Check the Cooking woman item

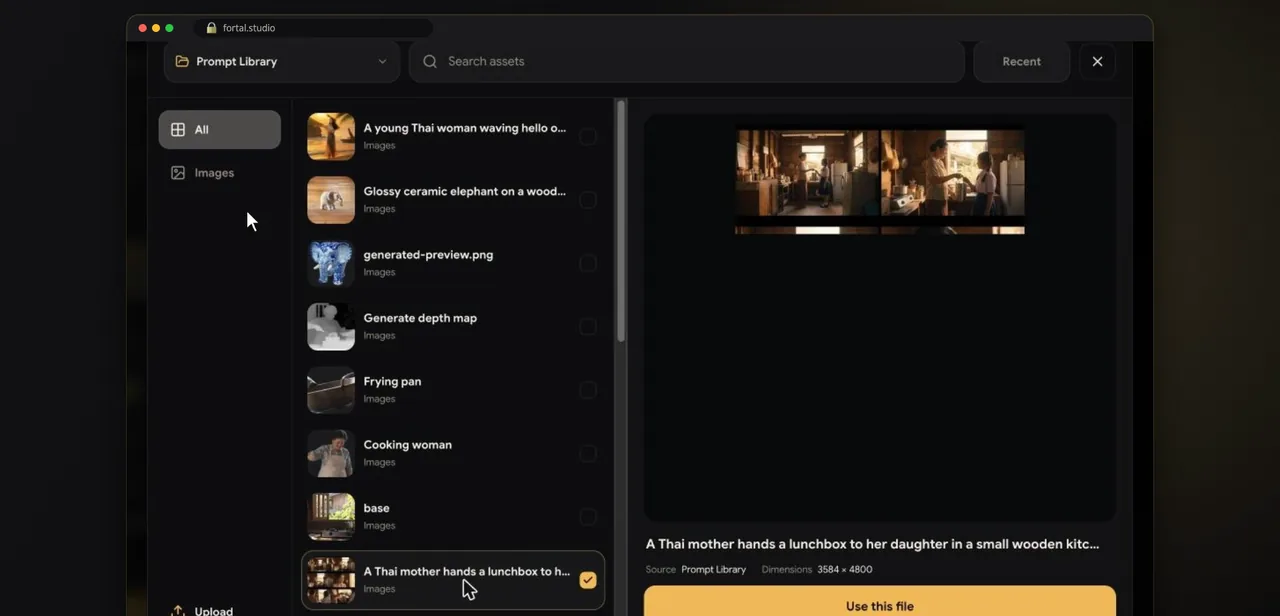[x=588, y=453]
